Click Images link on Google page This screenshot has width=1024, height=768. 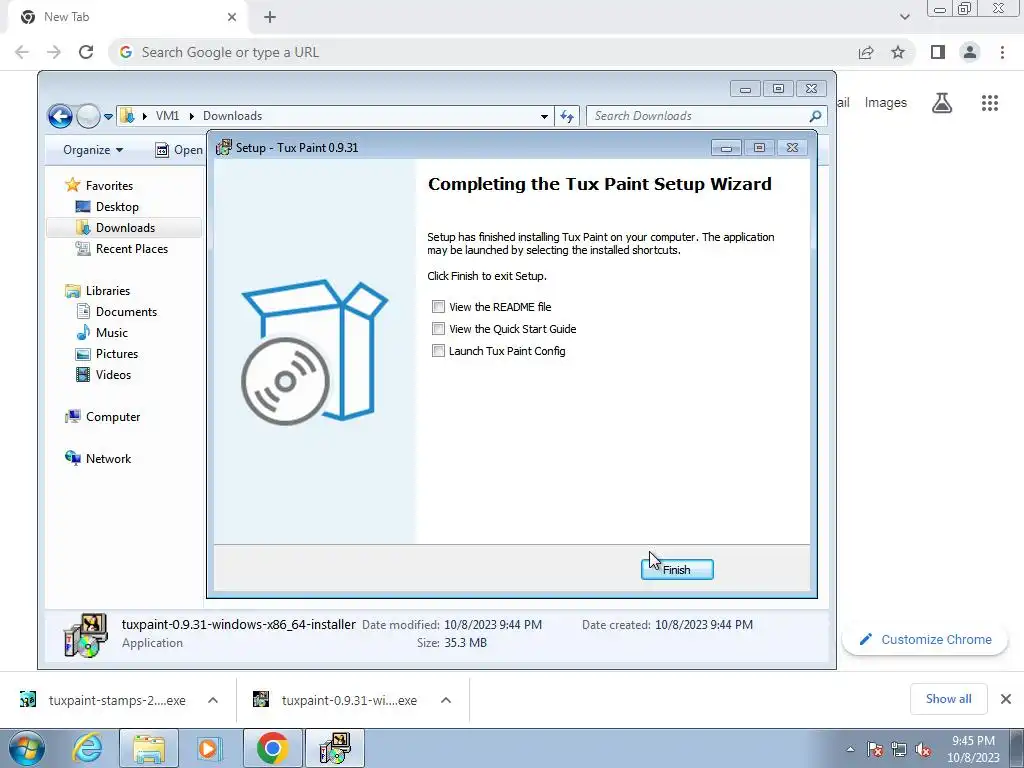[886, 103]
